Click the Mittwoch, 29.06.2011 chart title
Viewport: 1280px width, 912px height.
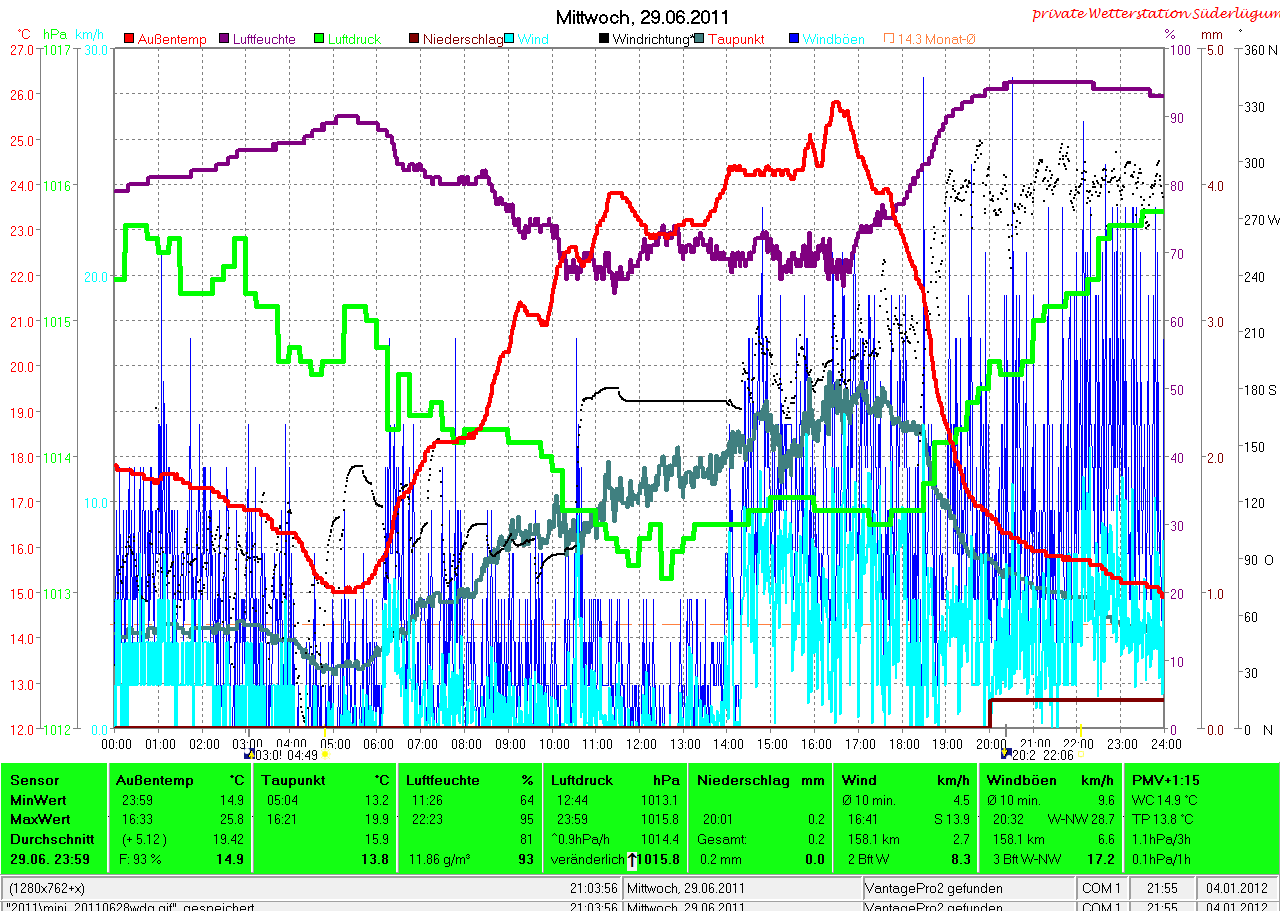pos(642,17)
